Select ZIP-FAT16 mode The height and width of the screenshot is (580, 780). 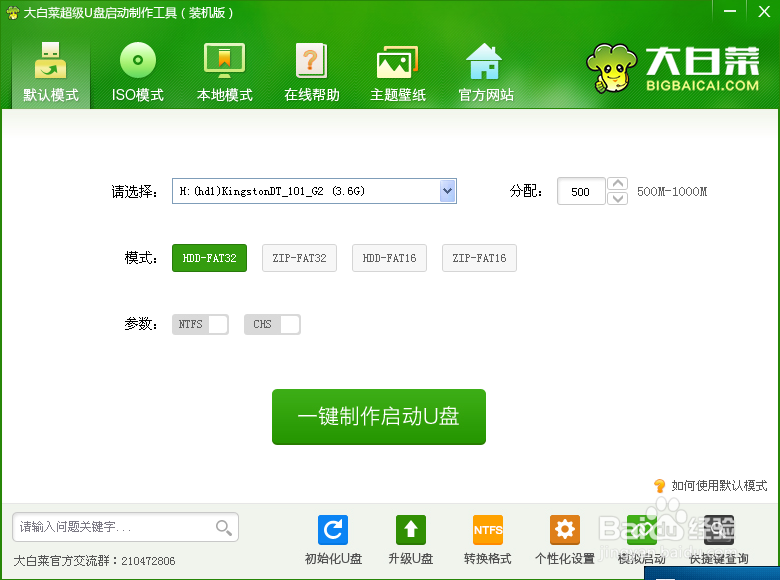[x=480, y=258]
